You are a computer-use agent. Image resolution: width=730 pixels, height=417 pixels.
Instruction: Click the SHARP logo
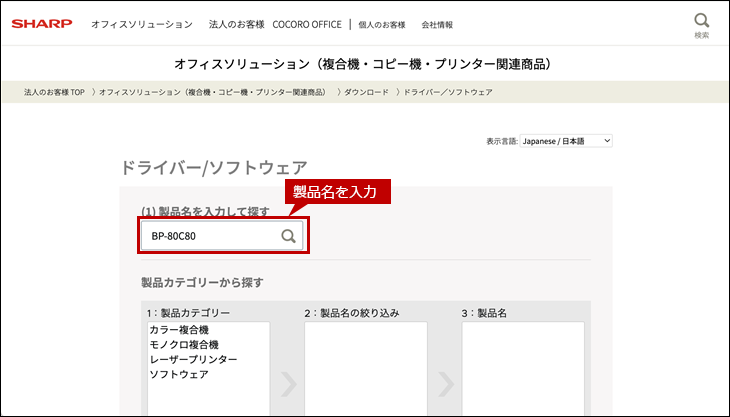[42, 24]
